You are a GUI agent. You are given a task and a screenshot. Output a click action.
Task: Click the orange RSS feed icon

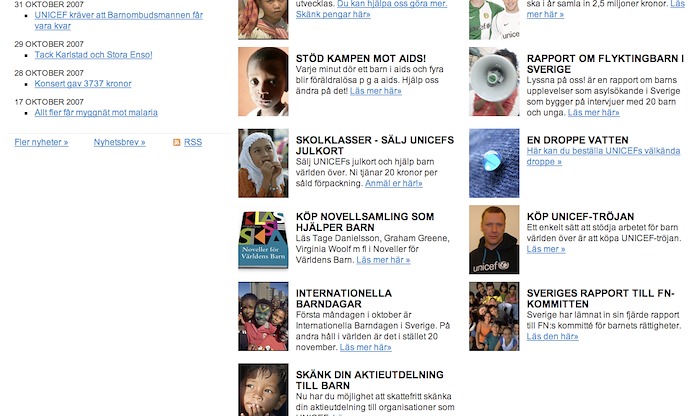point(177,142)
